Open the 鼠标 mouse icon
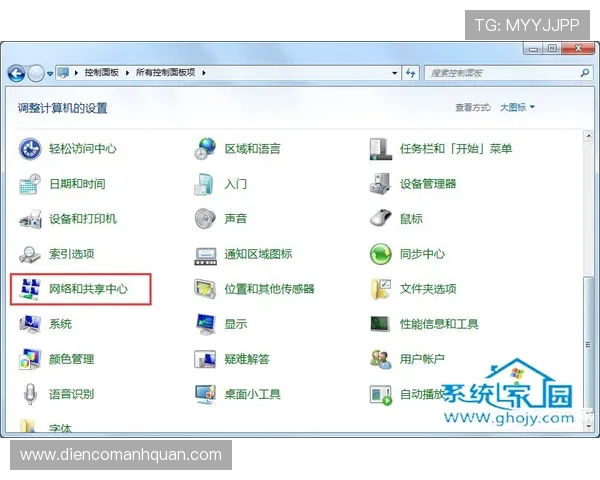The width and height of the screenshot is (600, 480). (x=381, y=219)
